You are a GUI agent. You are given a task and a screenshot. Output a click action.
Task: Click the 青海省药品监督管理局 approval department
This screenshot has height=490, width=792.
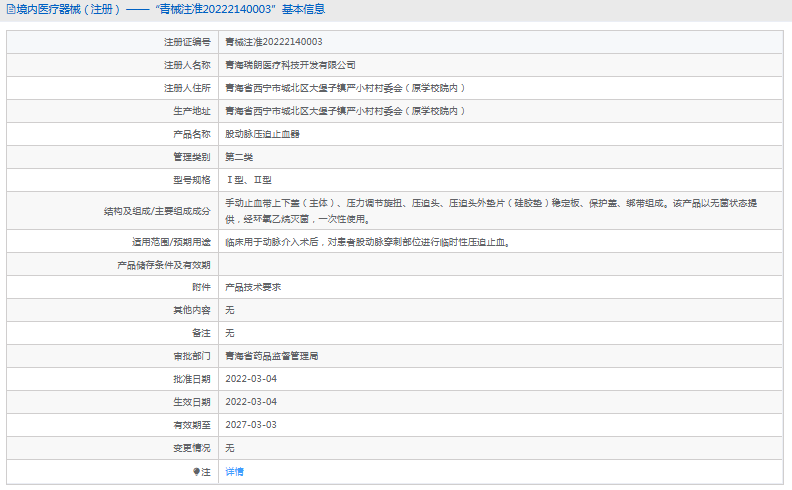point(272,356)
